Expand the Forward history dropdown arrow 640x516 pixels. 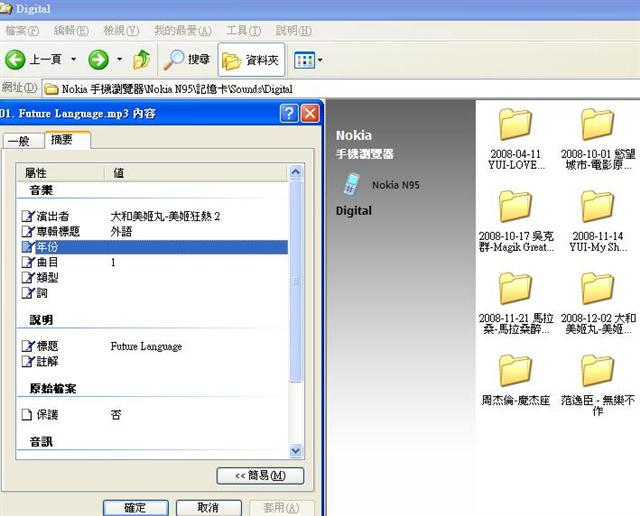coord(120,59)
